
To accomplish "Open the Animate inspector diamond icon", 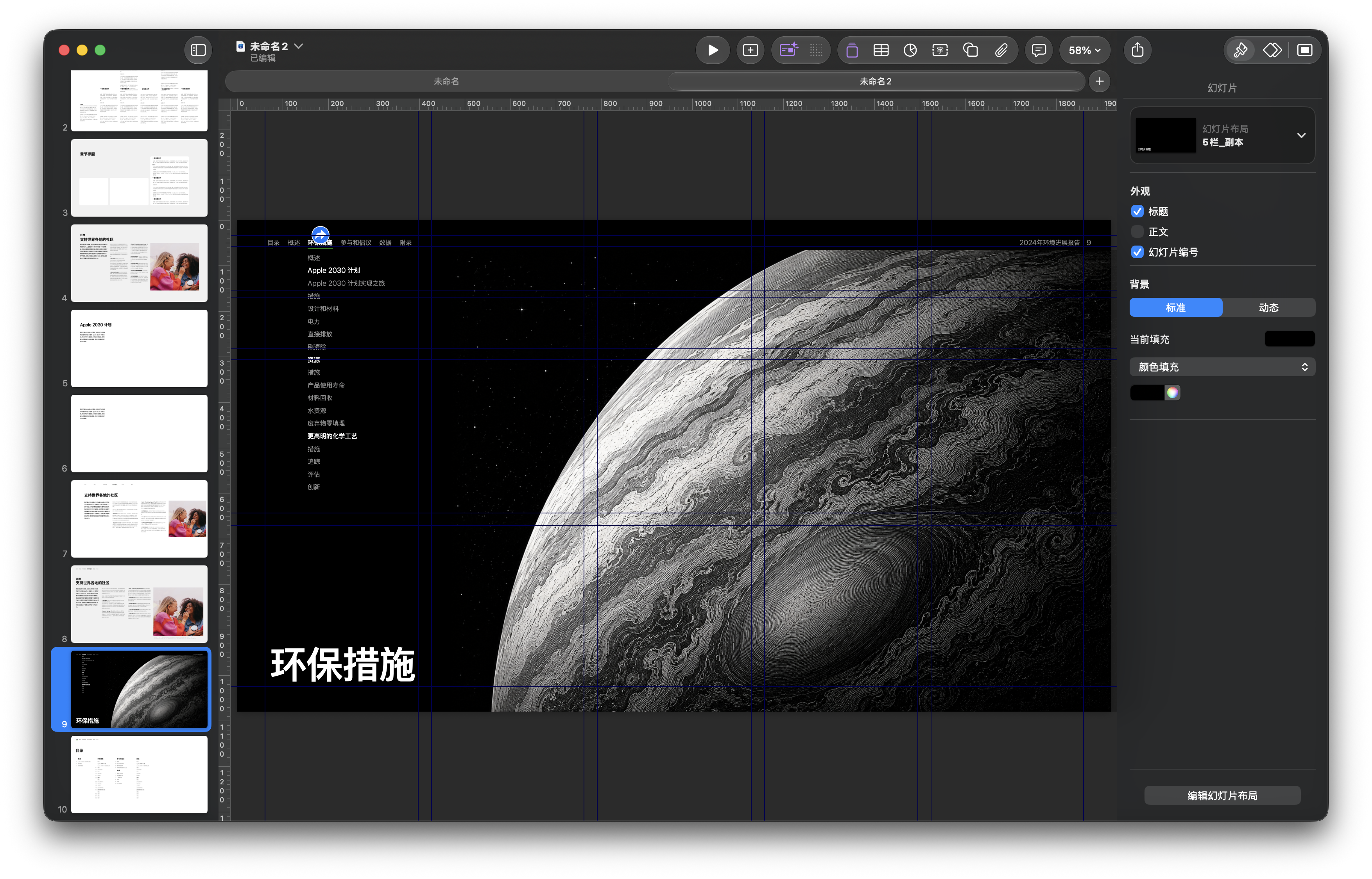I will coord(1272,50).
